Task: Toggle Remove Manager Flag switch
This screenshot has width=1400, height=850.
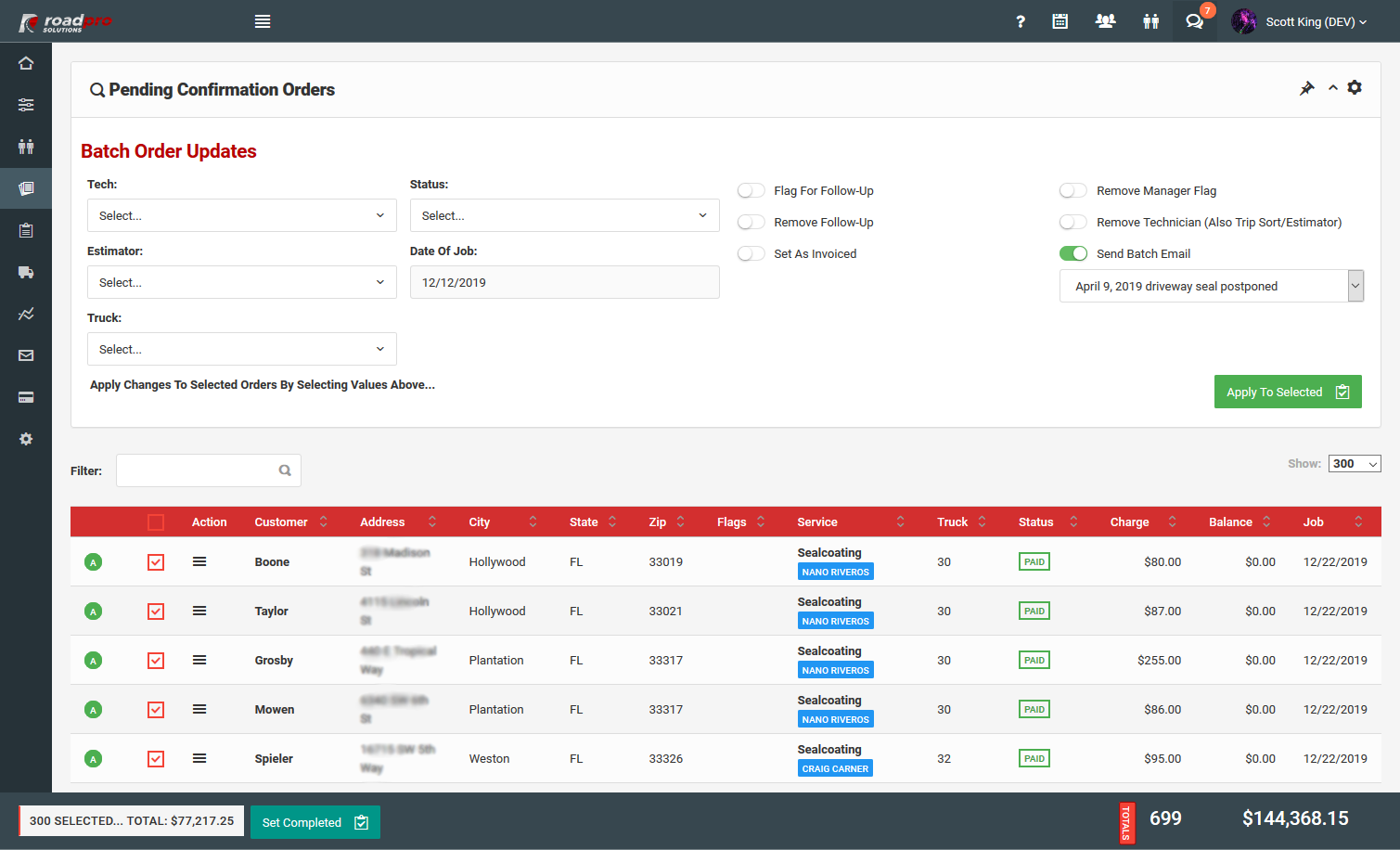Action: tap(1073, 190)
